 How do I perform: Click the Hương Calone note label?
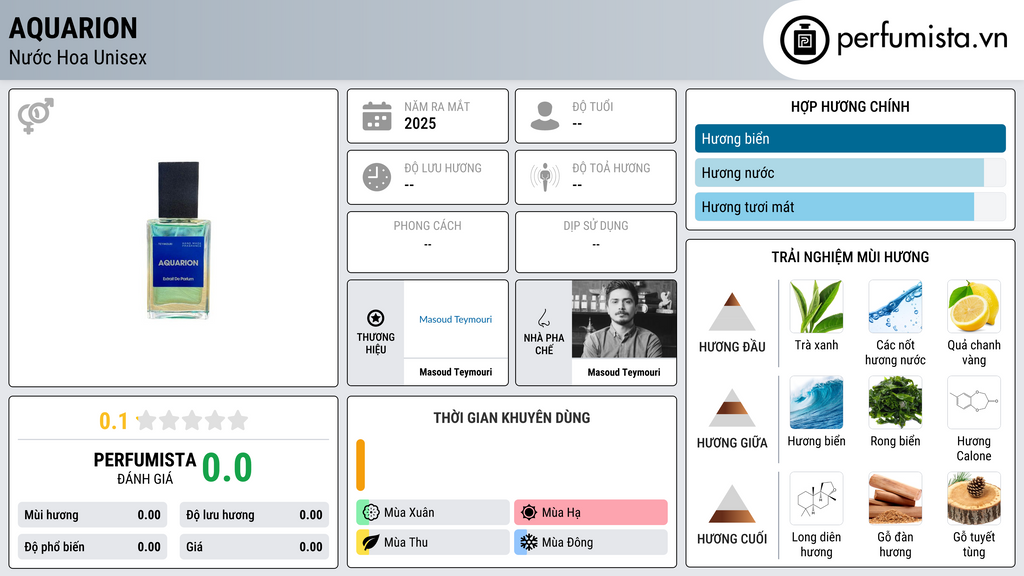pos(974,448)
